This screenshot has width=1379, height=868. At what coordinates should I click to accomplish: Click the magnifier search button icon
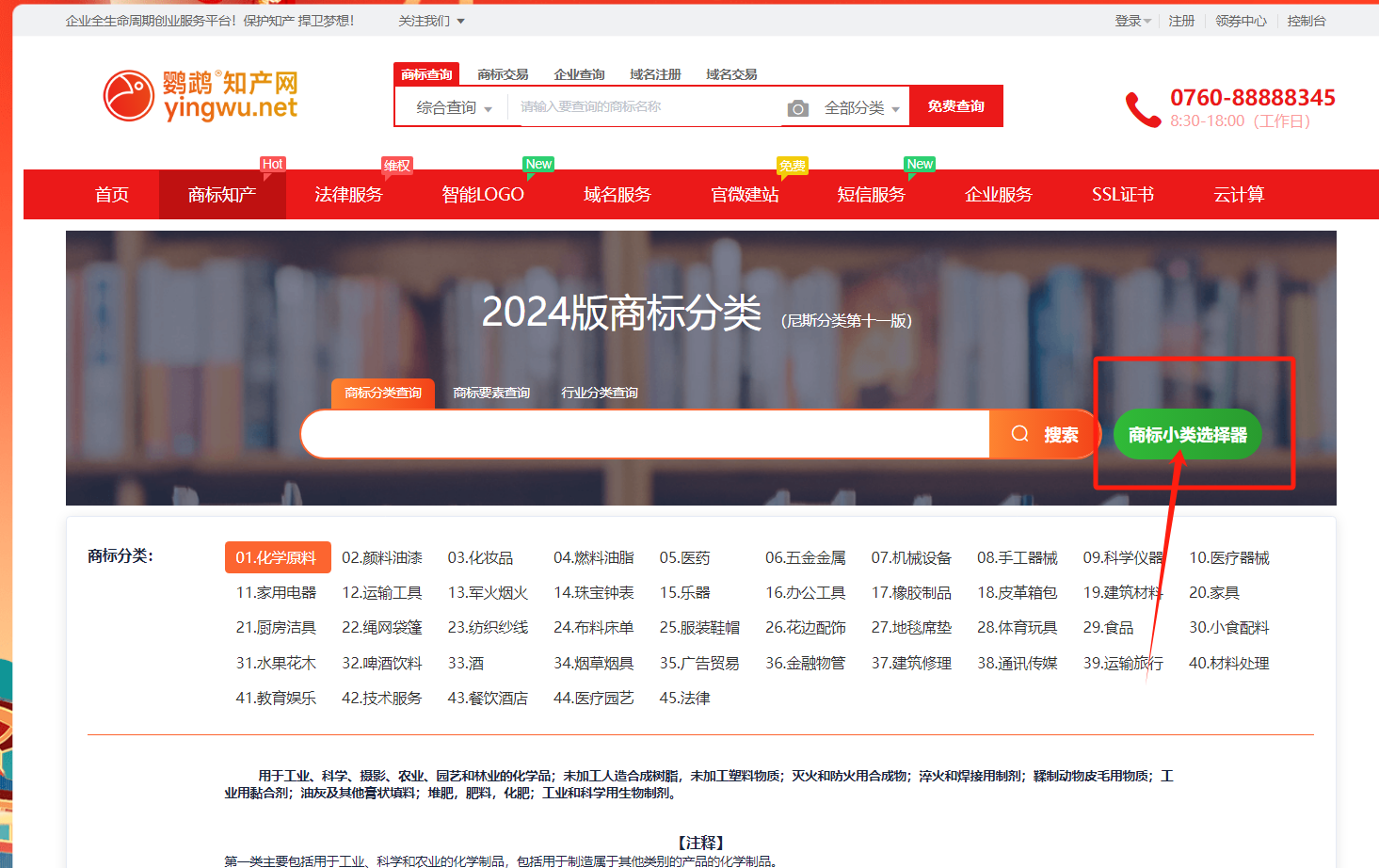pyautogui.click(x=1020, y=434)
